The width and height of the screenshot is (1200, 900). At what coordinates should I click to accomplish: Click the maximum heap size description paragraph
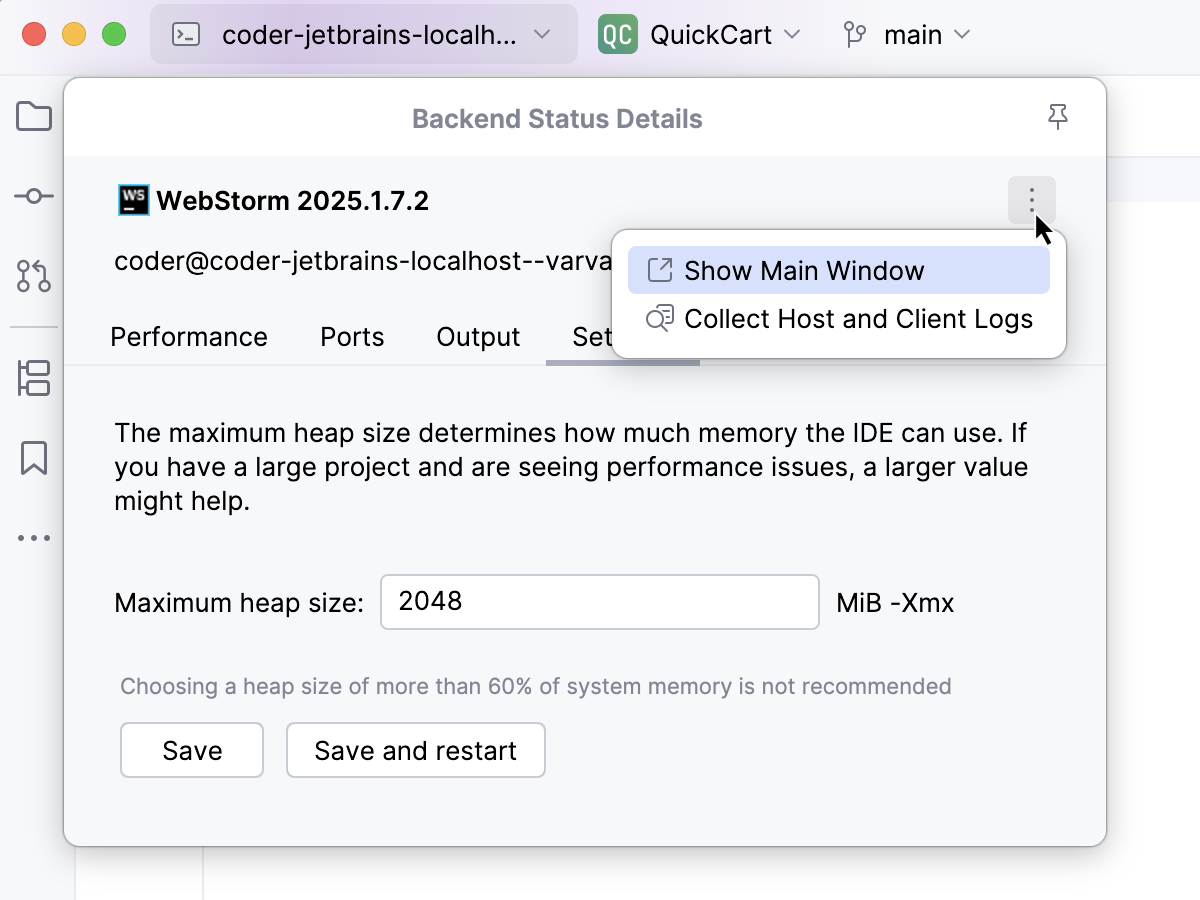[571, 467]
